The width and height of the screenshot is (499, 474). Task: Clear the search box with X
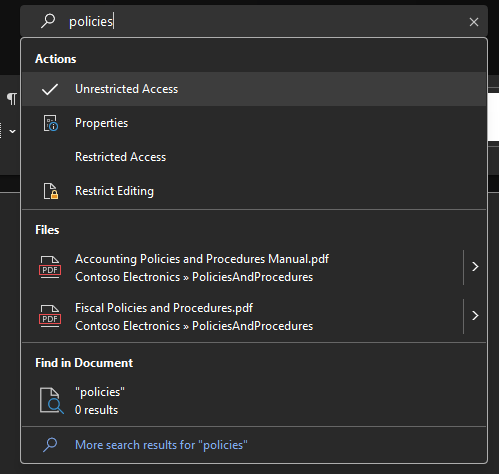[x=474, y=22]
